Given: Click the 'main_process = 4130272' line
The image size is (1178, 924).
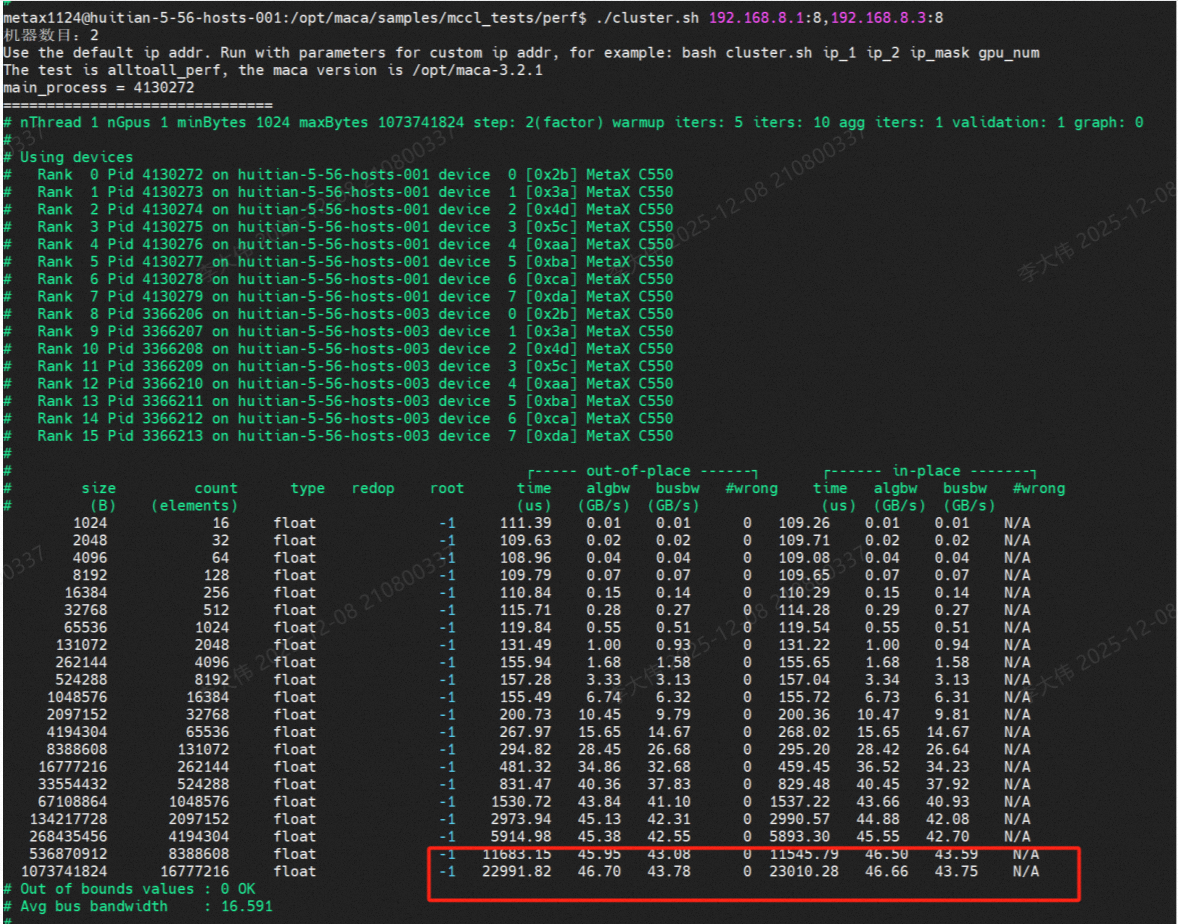Looking at the screenshot, I should [98, 87].
